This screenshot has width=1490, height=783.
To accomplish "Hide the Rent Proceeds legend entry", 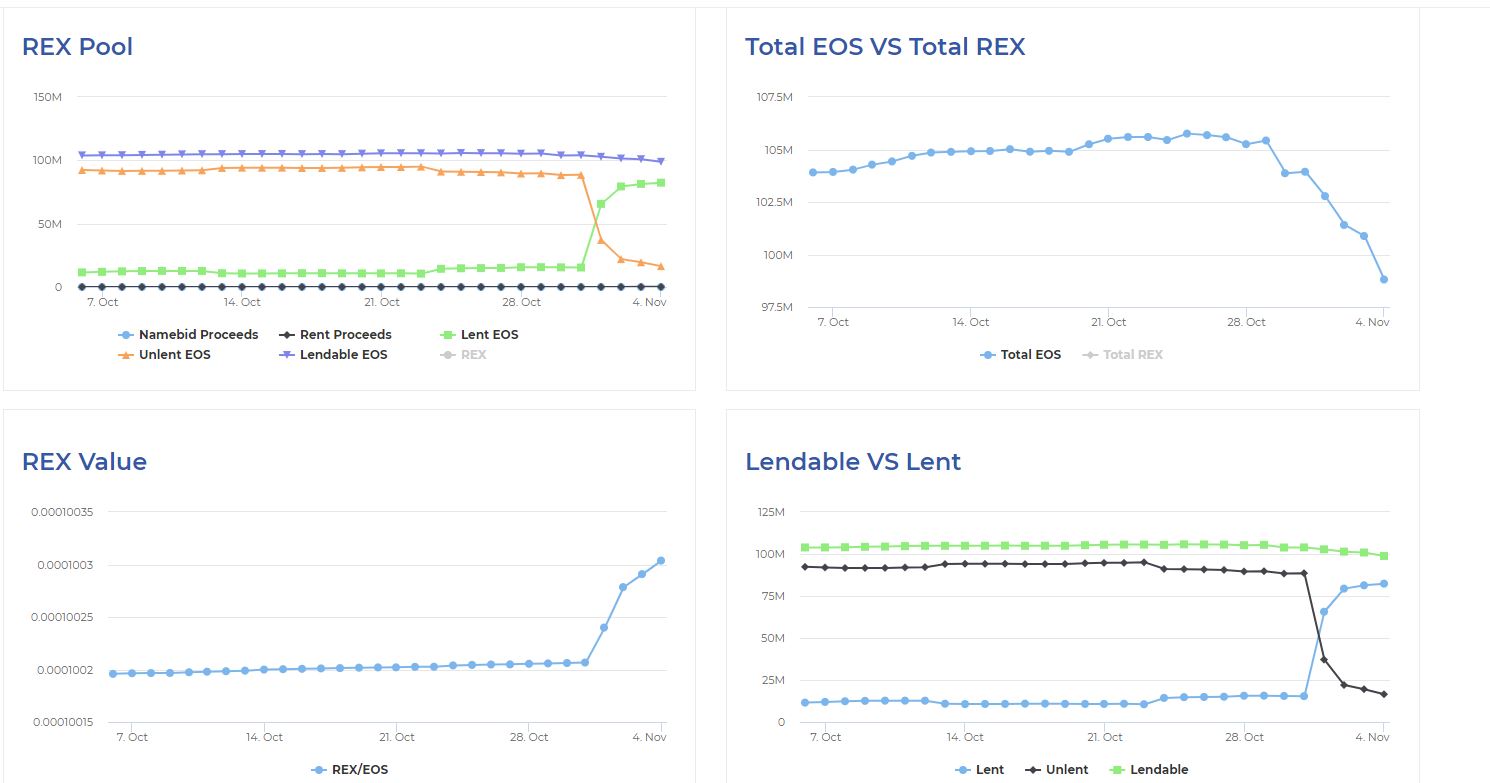I will pos(335,335).
